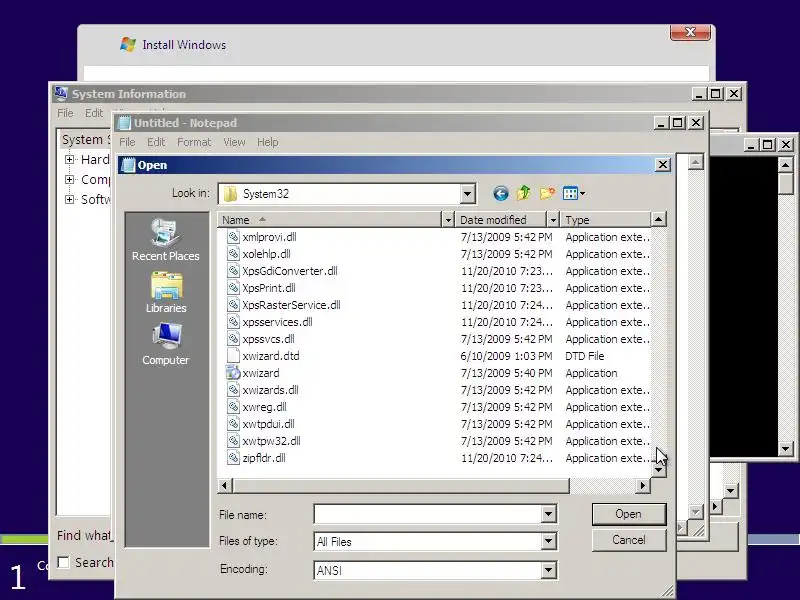Open the View Menu icon

pos(574,193)
